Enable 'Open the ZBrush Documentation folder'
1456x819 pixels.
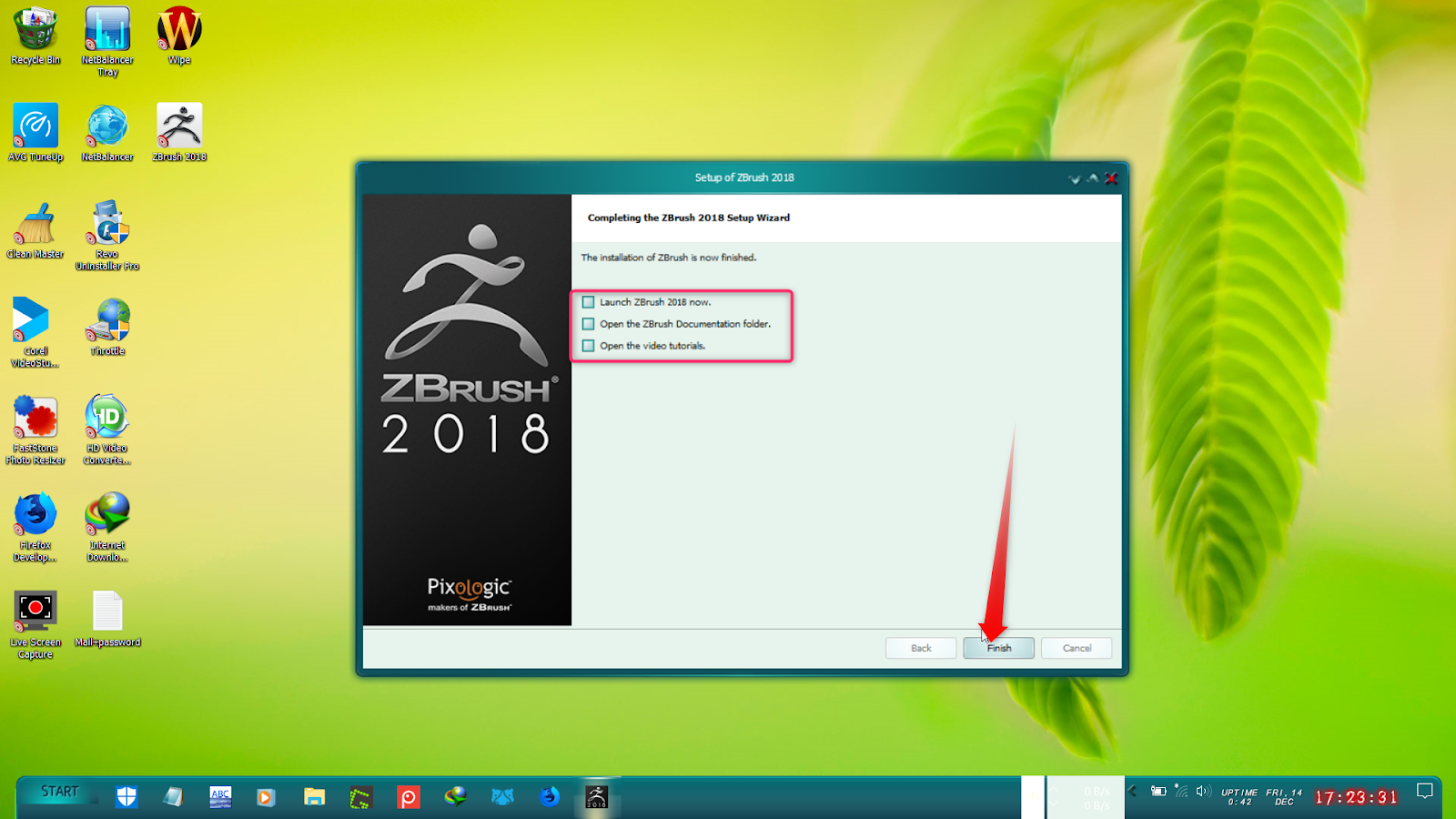coord(589,324)
